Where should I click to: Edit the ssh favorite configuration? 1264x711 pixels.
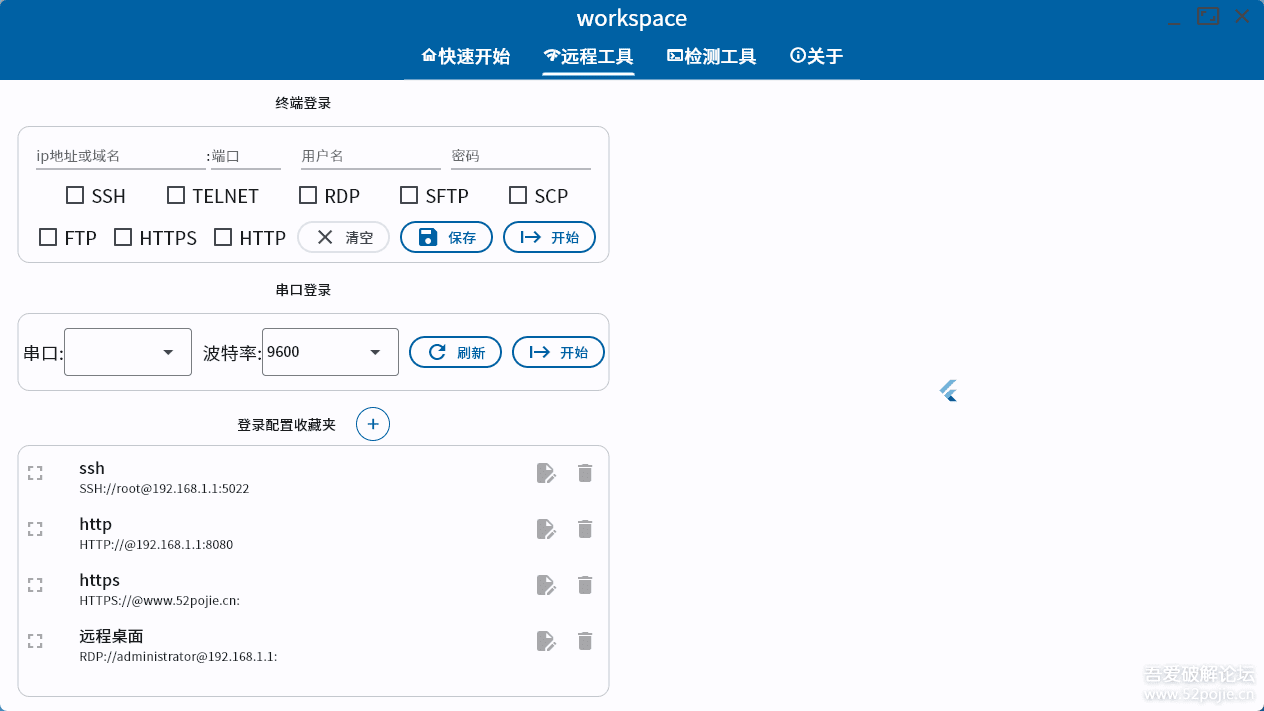546,473
